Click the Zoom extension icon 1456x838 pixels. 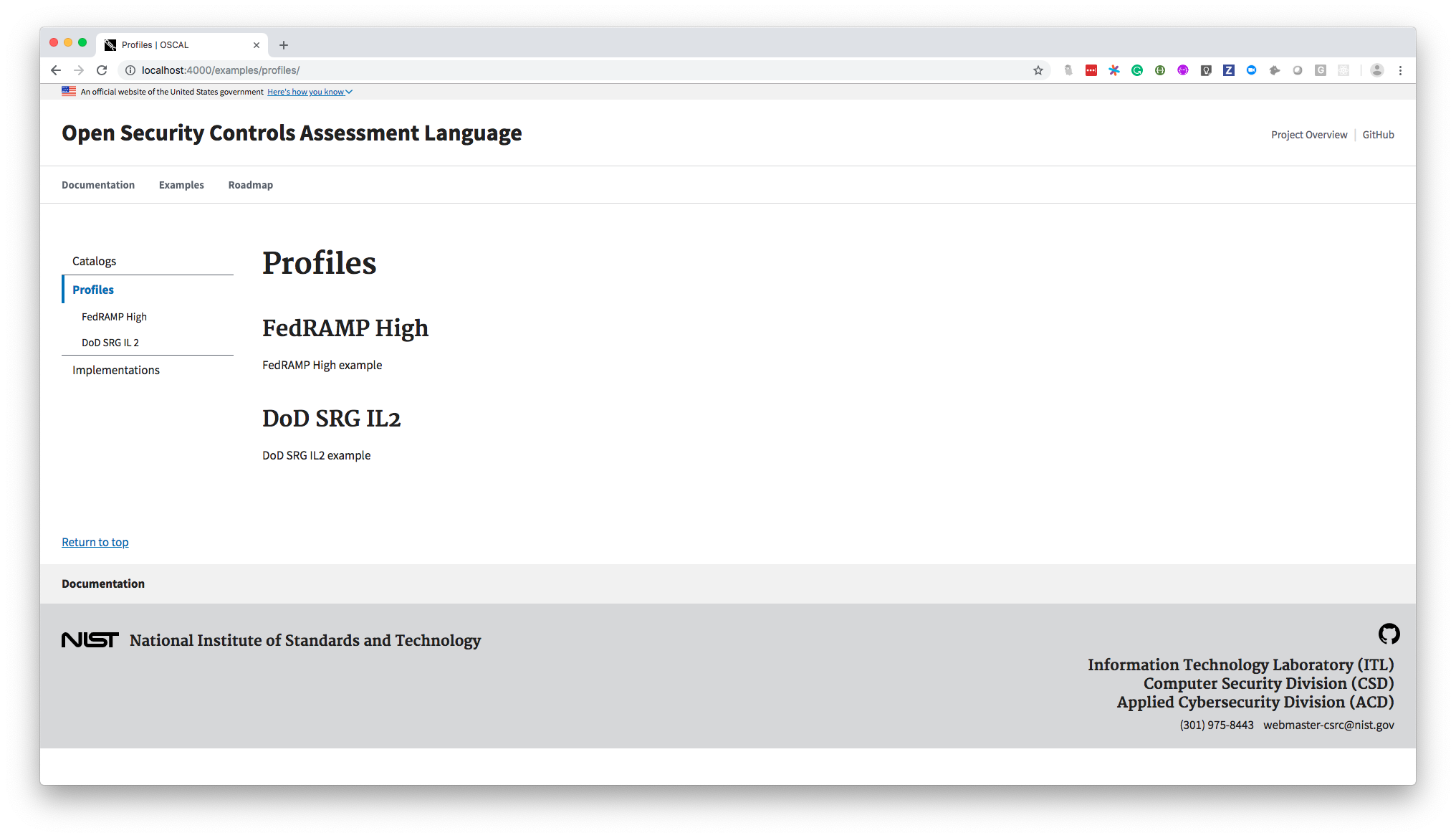point(1251,70)
